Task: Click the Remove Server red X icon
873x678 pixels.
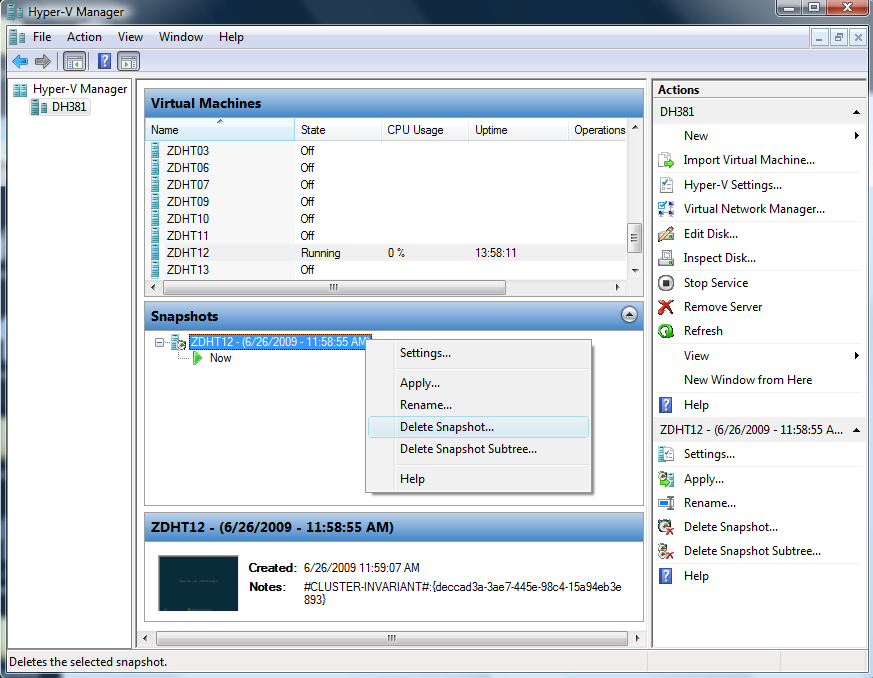Action: [667, 307]
